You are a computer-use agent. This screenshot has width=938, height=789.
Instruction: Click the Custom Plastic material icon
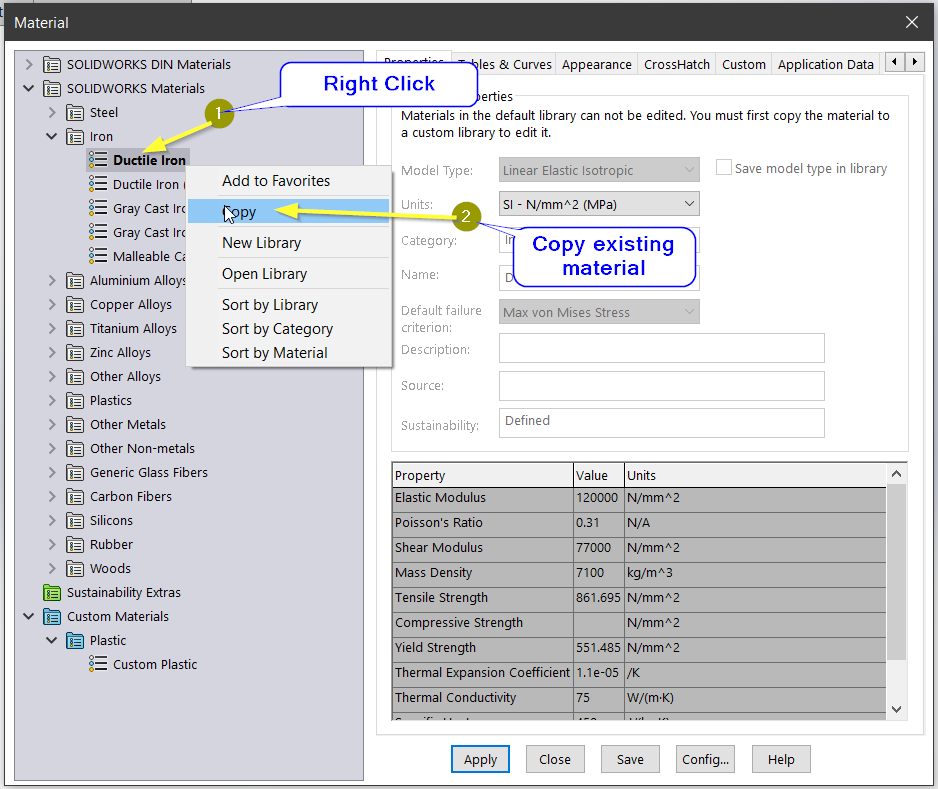click(x=98, y=664)
